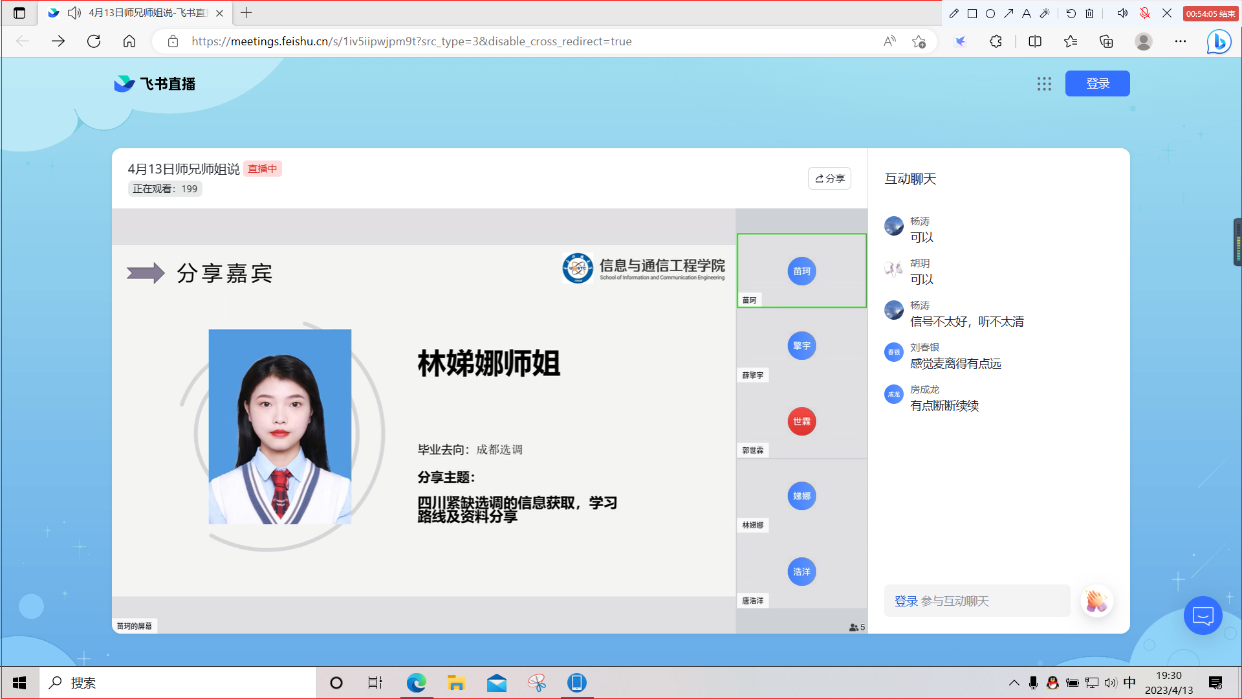Toggle the Chinese input method indicator
Image resolution: width=1242 pixels, height=699 pixels.
click(1129, 682)
